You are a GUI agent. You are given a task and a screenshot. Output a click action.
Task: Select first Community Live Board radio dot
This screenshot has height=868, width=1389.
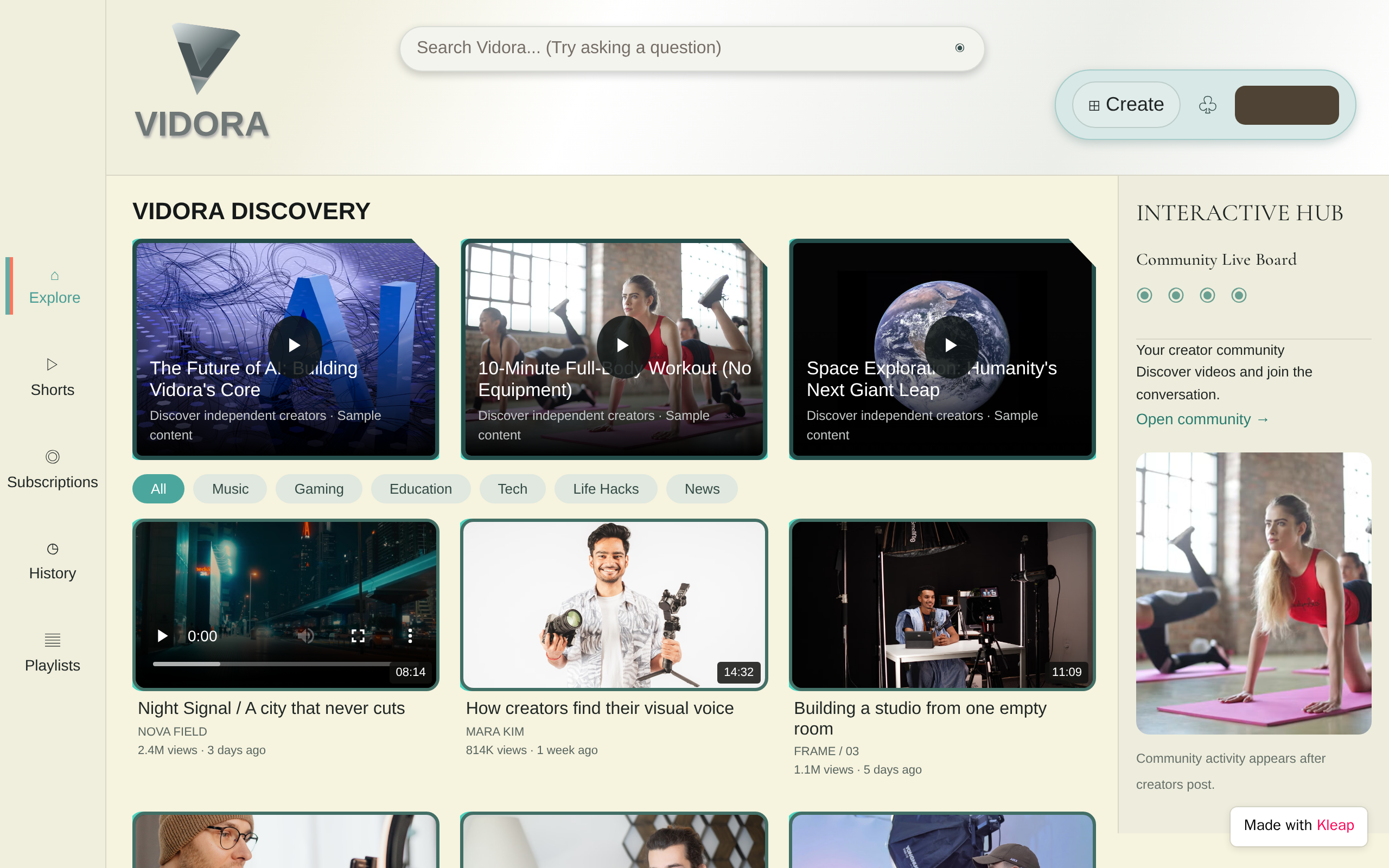point(1144,295)
